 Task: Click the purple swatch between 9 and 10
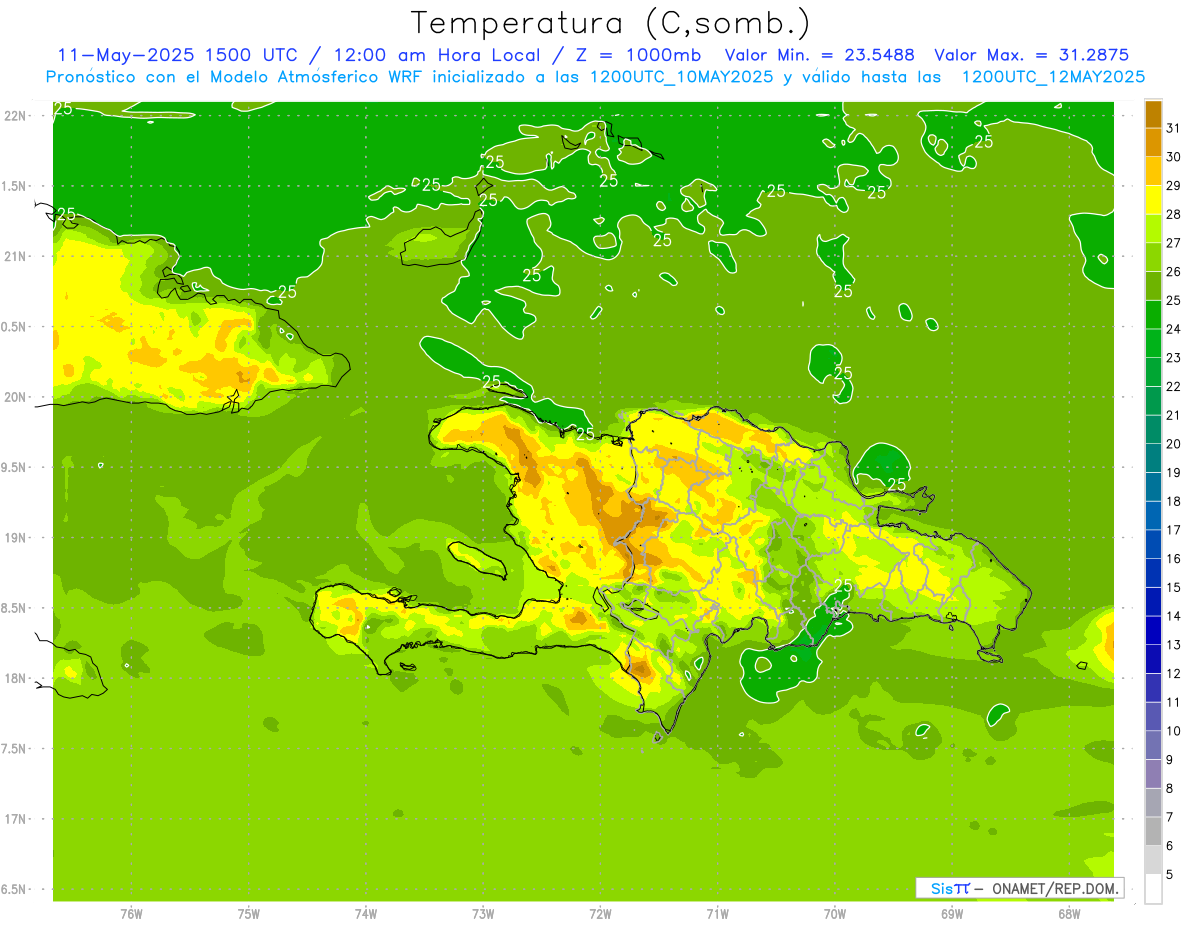[1153, 746]
